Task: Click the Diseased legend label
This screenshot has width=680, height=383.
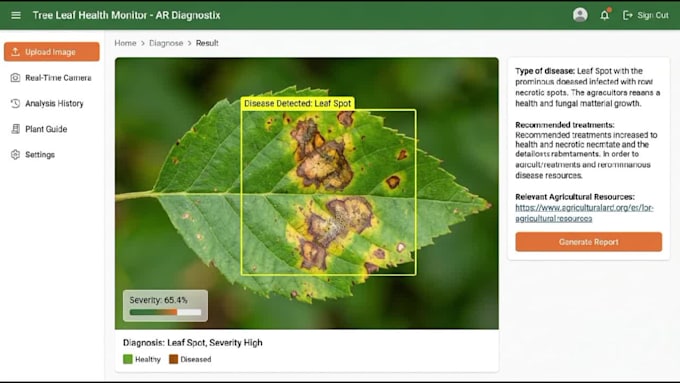Action: [196, 359]
